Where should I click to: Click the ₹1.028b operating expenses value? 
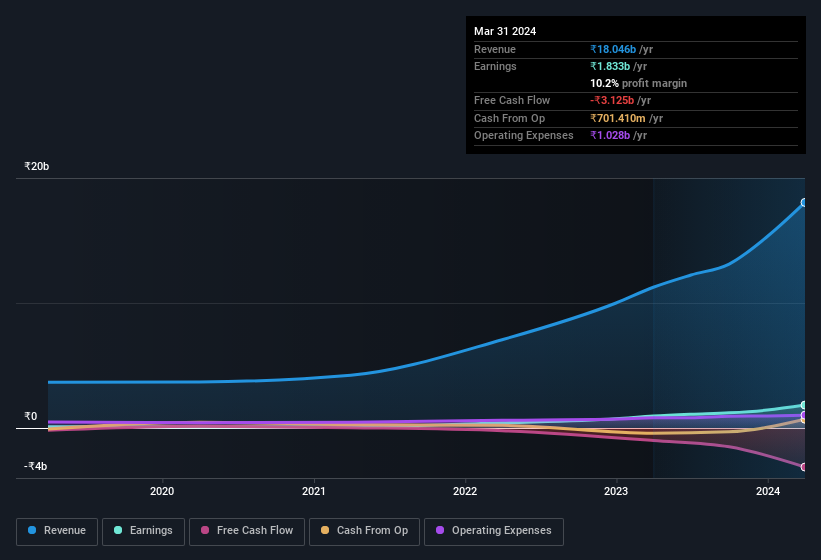(x=610, y=135)
